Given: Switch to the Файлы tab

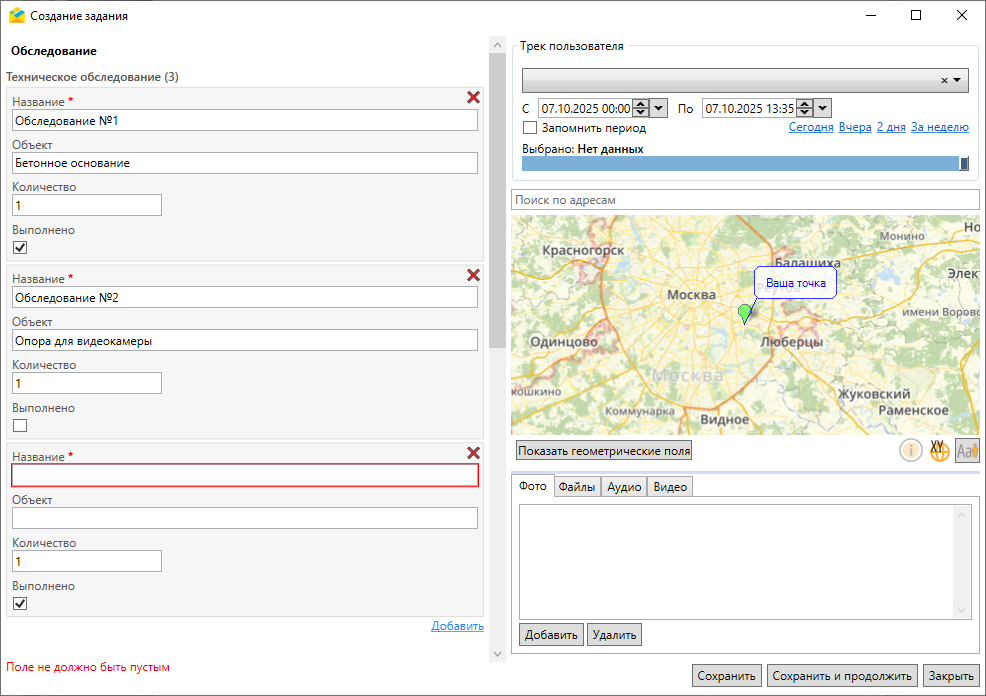Looking at the screenshot, I should [577, 487].
